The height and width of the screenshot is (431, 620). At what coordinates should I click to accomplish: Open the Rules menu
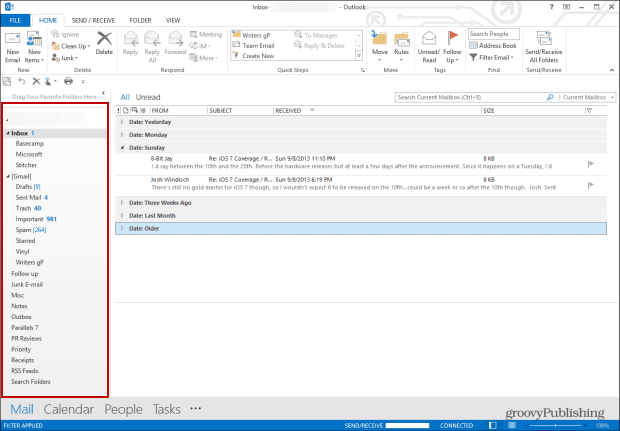401,47
